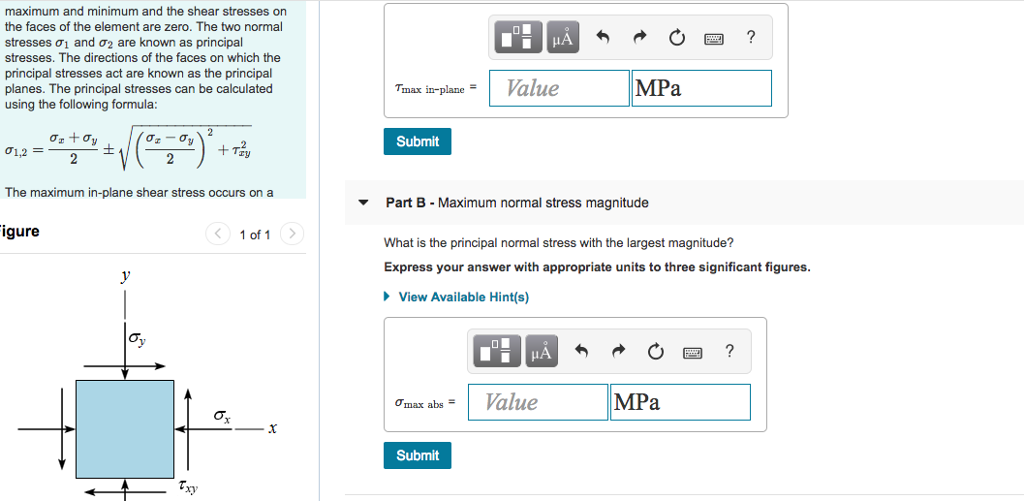1024x501 pixels.
Task: Click the σmax abs units field
Action: tap(680, 402)
